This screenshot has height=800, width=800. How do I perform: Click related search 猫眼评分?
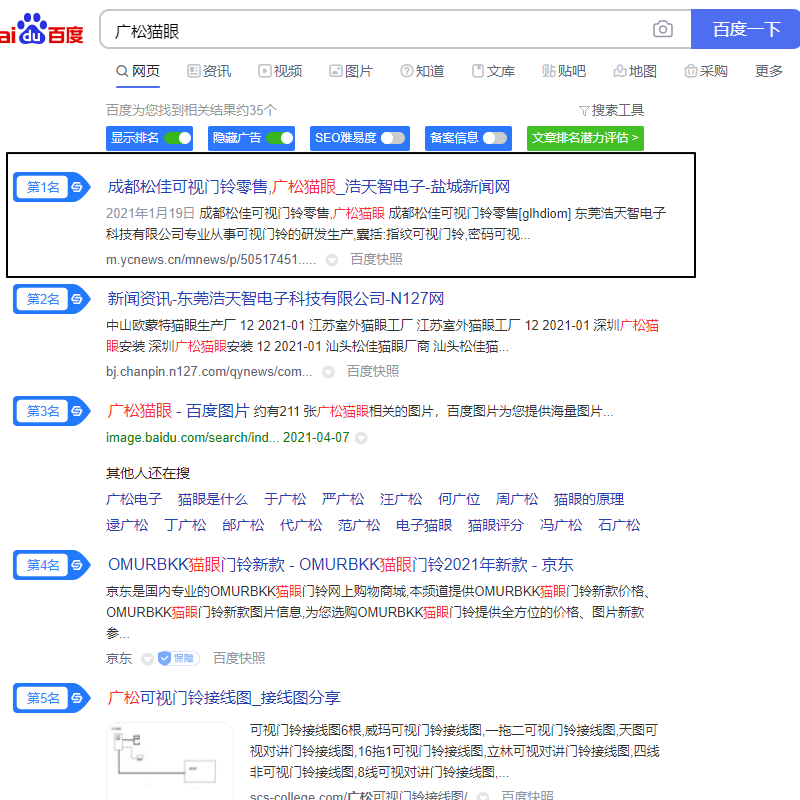496,525
